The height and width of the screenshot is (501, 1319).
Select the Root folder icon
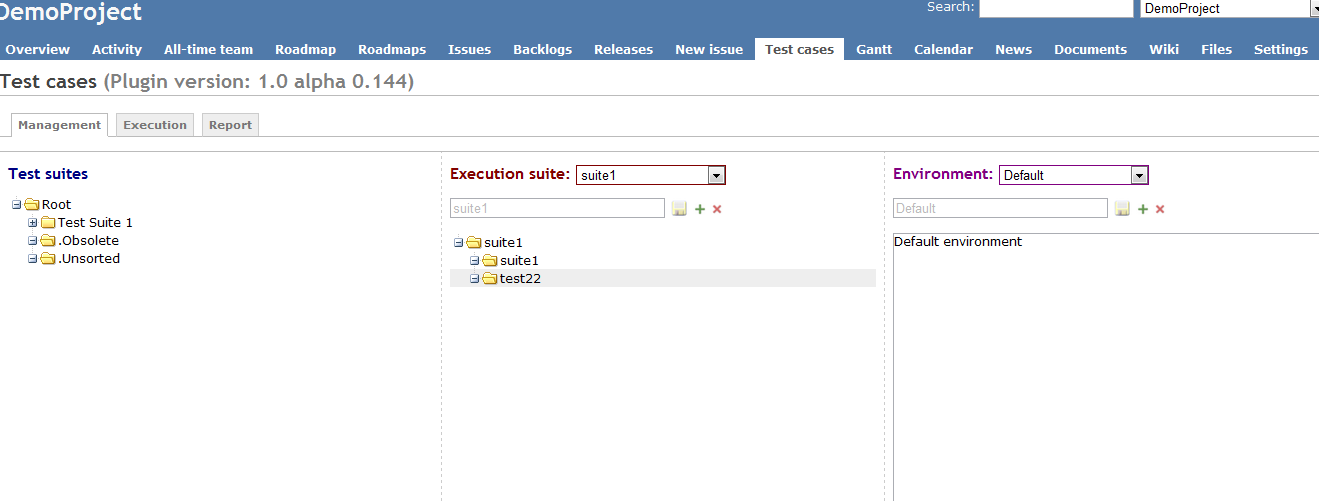coord(32,204)
